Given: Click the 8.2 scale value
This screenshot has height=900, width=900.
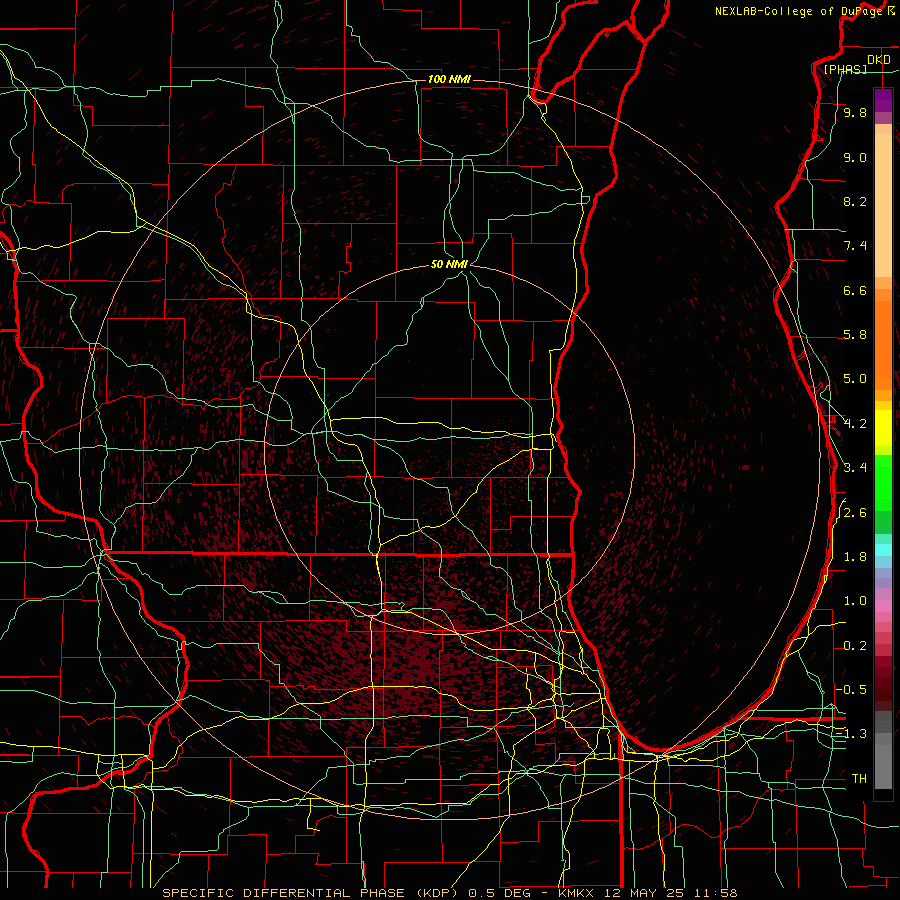Looking at the screenshot, I should coord(855,201).
